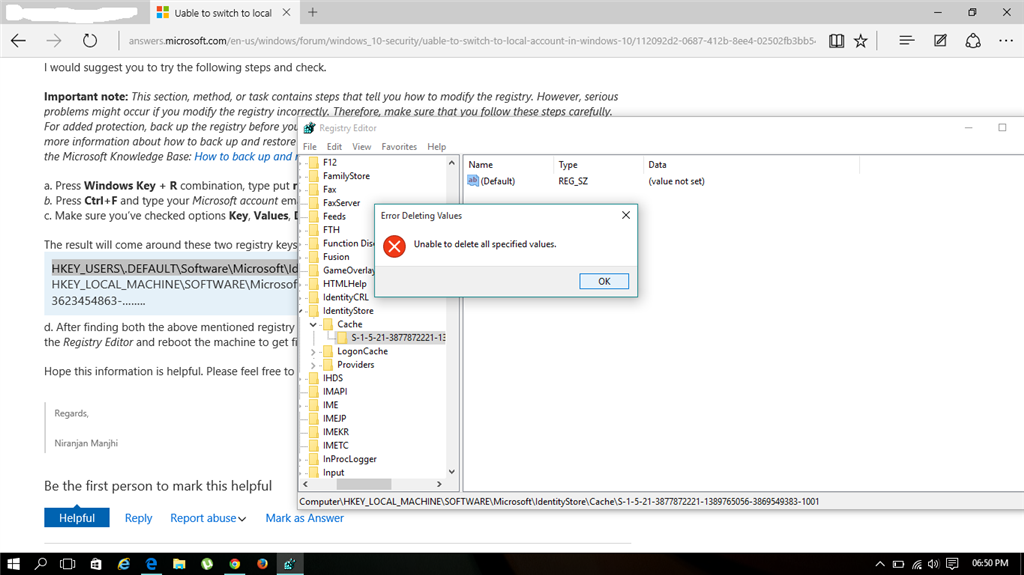Screen dimensions: 1024x575
Task: Open the Action Center notifications icon
Action: [952, 563]
